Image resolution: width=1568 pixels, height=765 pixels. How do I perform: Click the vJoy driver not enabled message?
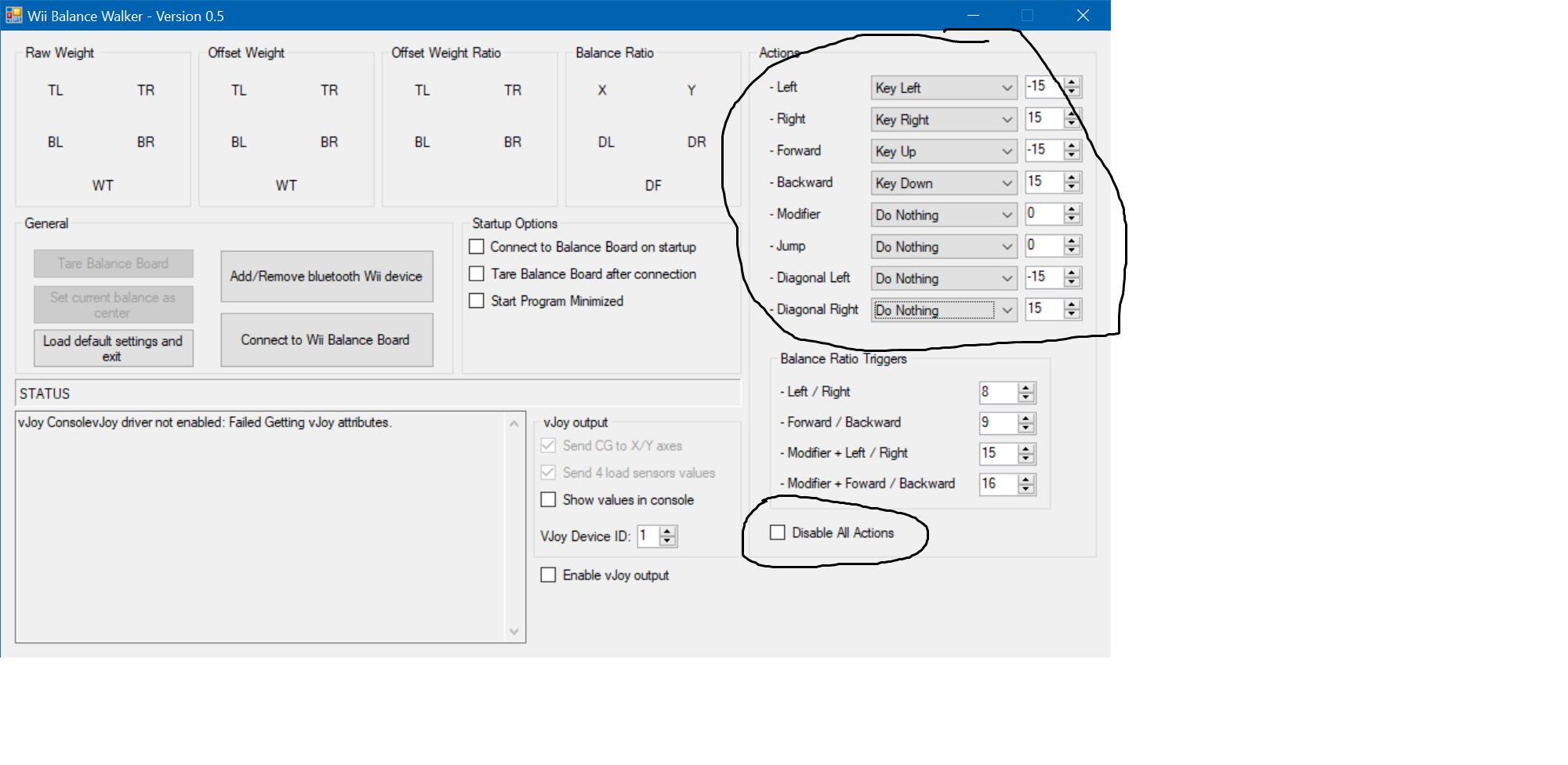click(205, 422)
